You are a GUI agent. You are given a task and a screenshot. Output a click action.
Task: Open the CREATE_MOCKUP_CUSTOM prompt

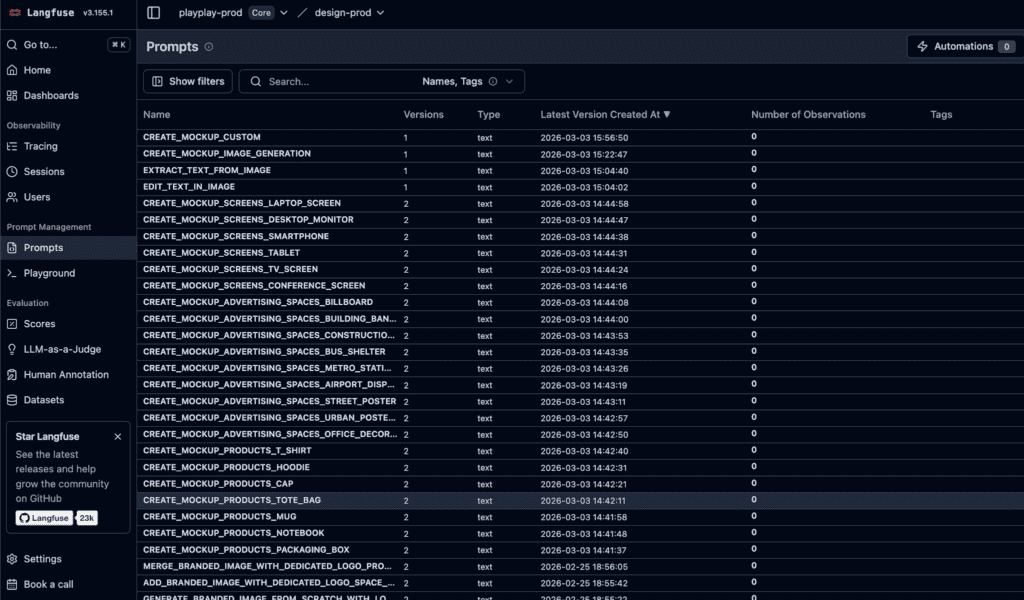click(202, 138)
